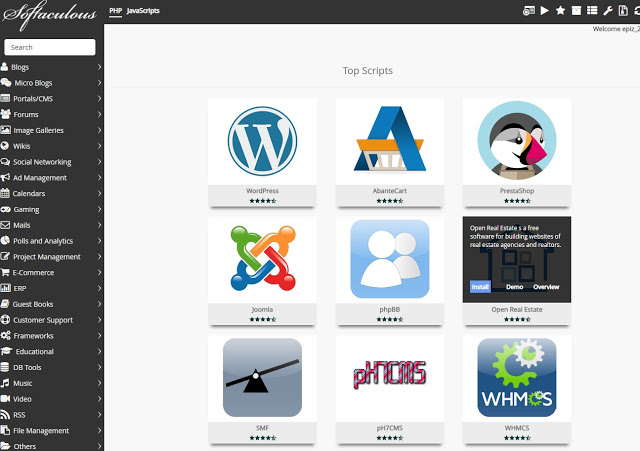Image resolution: width=640 pixels, height=451 pixels.
Task: Choose the phpBB users icon
Action: pos(390,259)
